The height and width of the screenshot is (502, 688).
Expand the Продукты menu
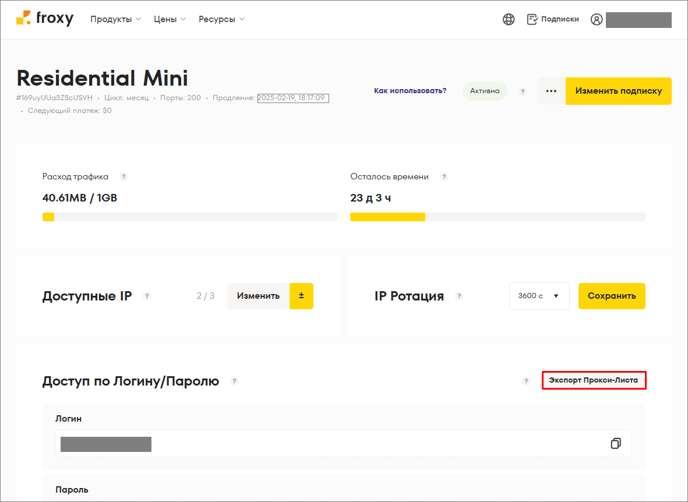pyautogui.click(x=115, y=19)
